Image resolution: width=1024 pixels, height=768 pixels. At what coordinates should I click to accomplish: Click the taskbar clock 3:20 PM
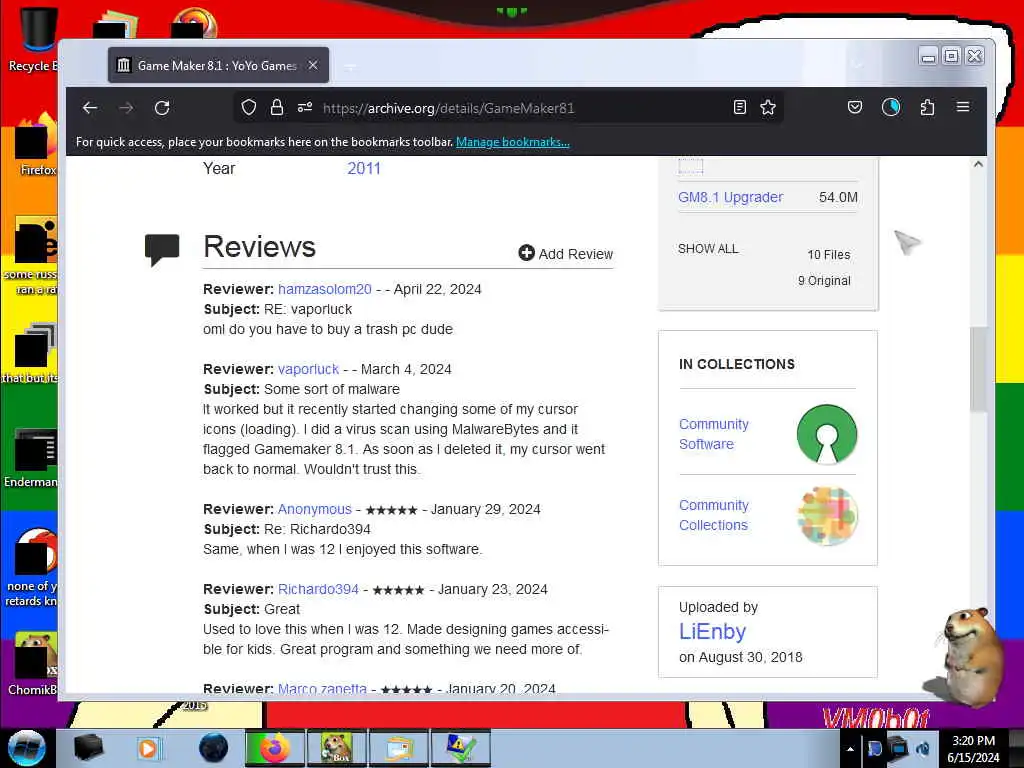(973, 749)
